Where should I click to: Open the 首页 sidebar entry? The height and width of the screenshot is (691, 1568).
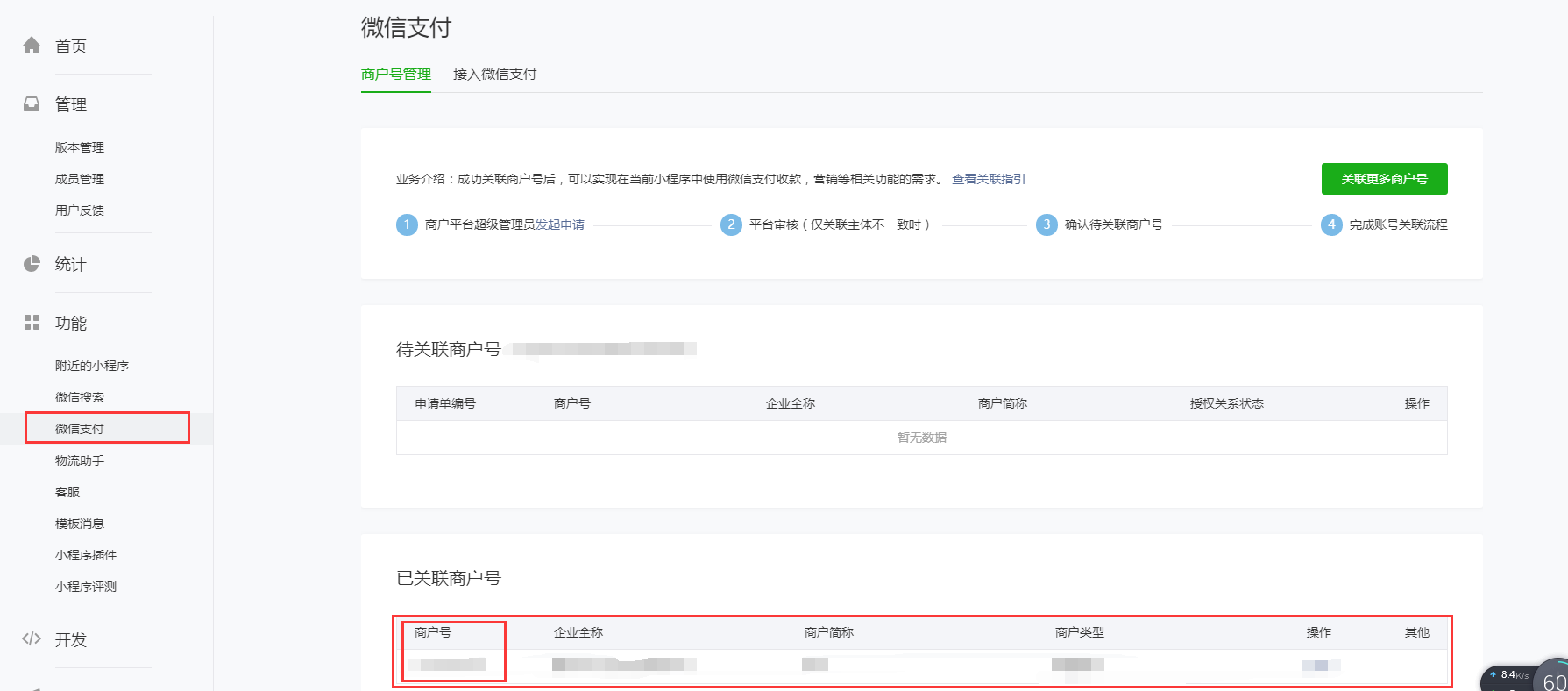click(71, 46)
